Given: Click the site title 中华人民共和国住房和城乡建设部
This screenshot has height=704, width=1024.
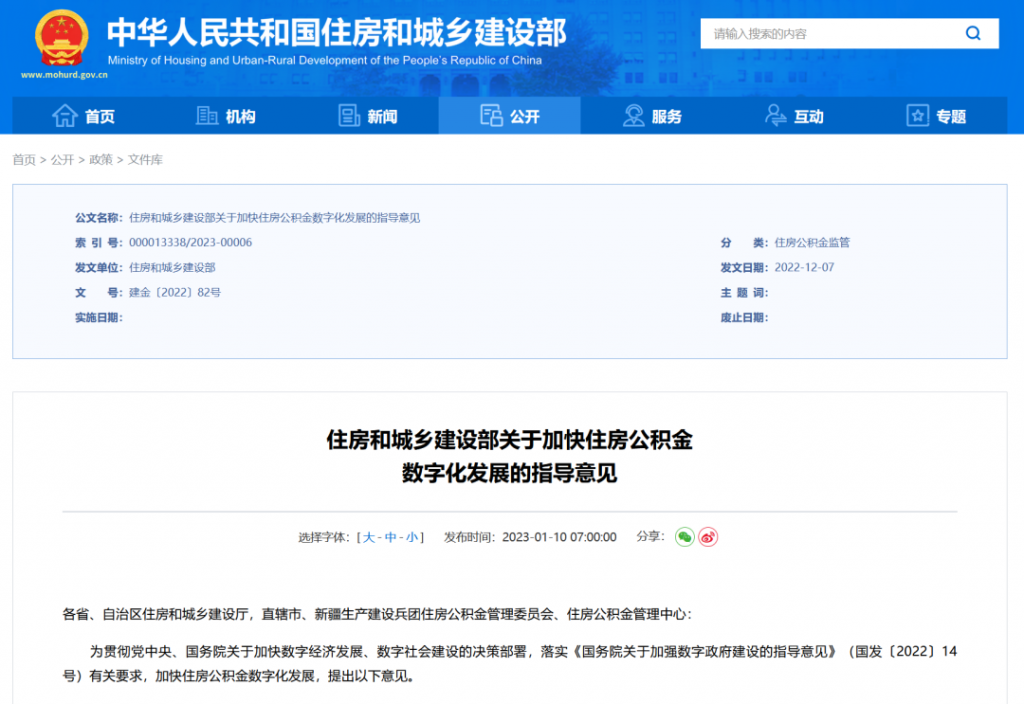Looking at the screenshot, I should coord(336,33).
